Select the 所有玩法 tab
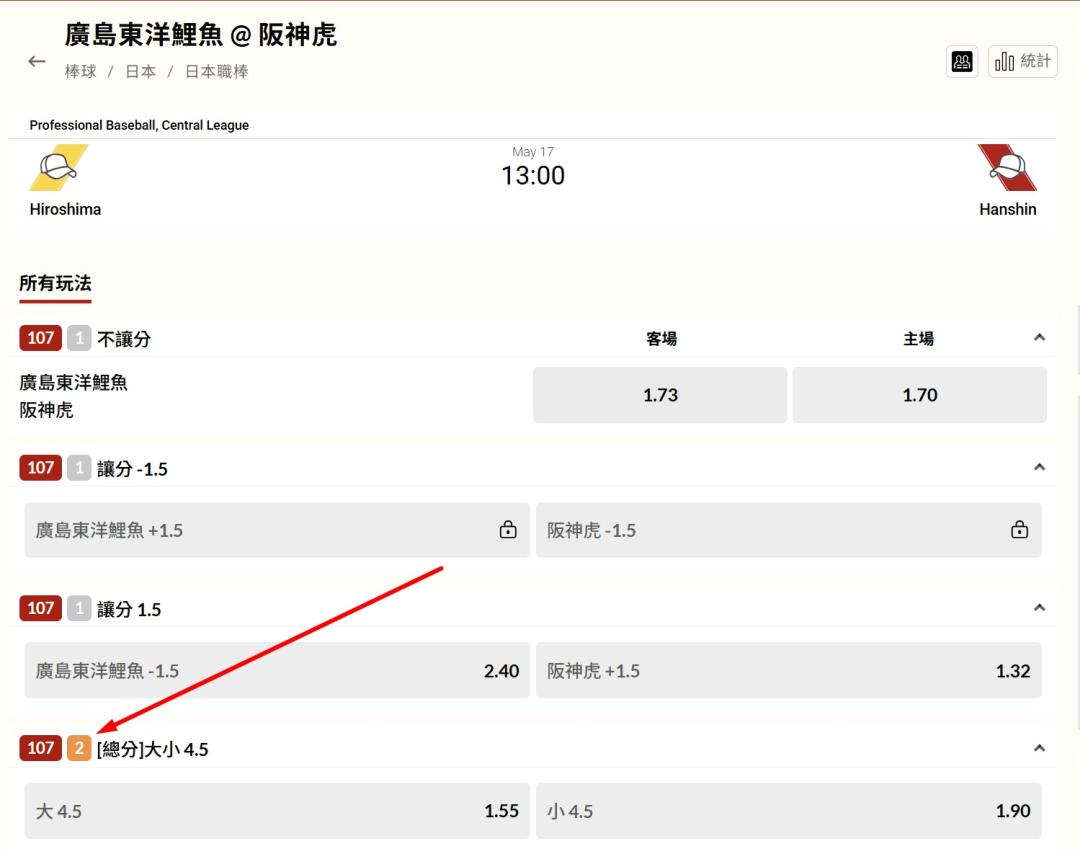 [x=55, y=284]
